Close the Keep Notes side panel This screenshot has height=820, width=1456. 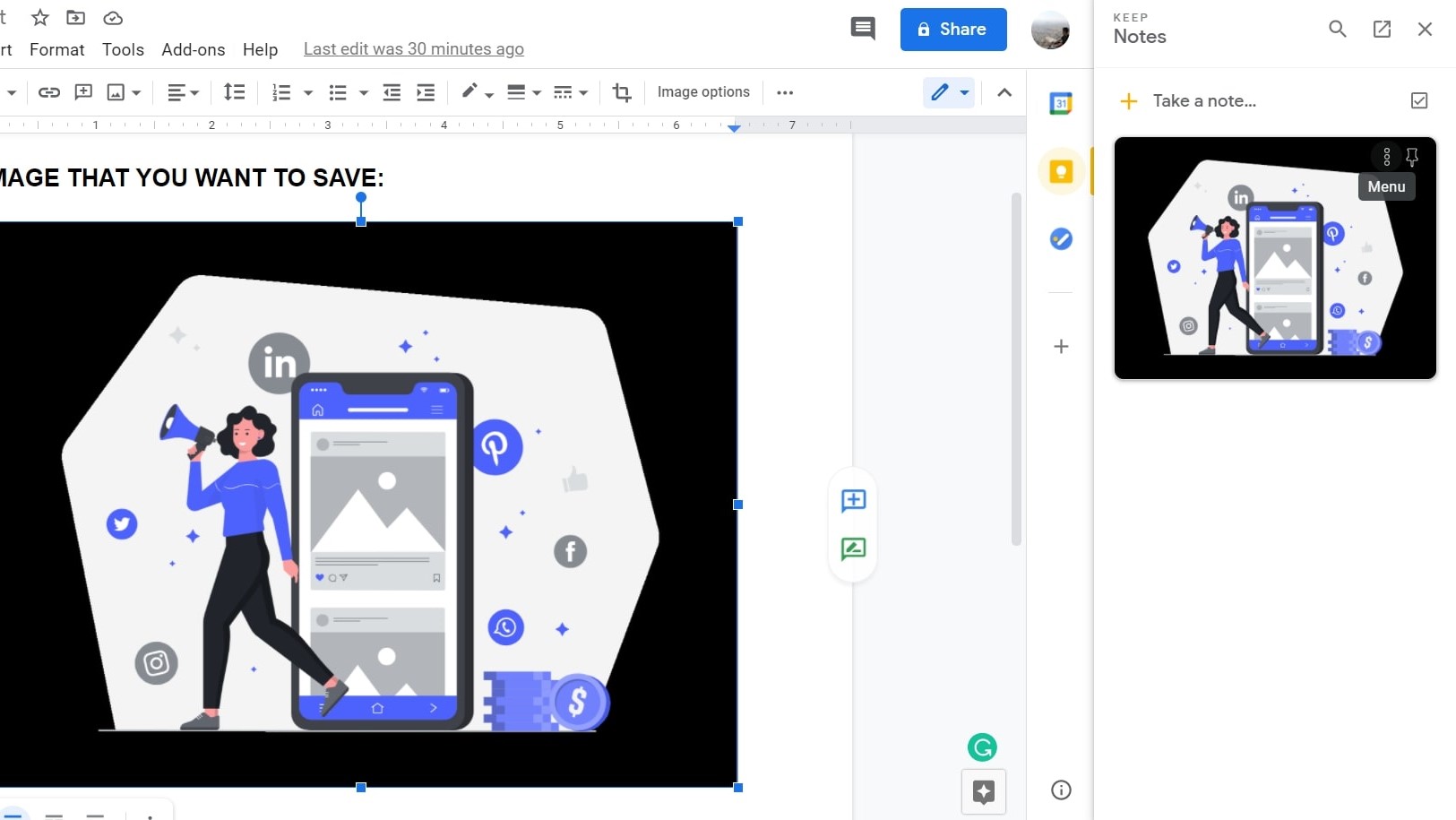point(1426,29)
